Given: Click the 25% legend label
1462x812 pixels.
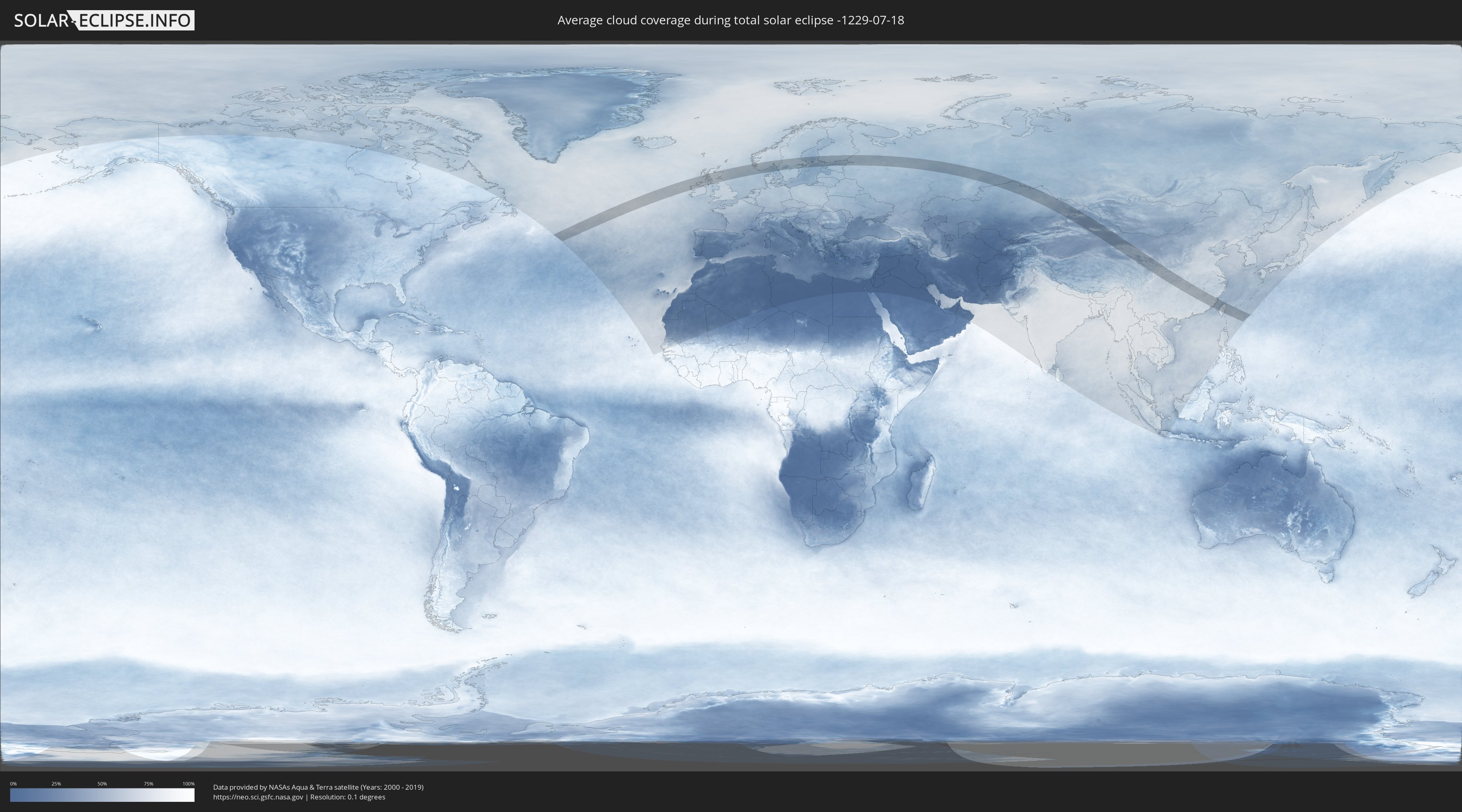Looking at the screenshot, I should [56, 784].
